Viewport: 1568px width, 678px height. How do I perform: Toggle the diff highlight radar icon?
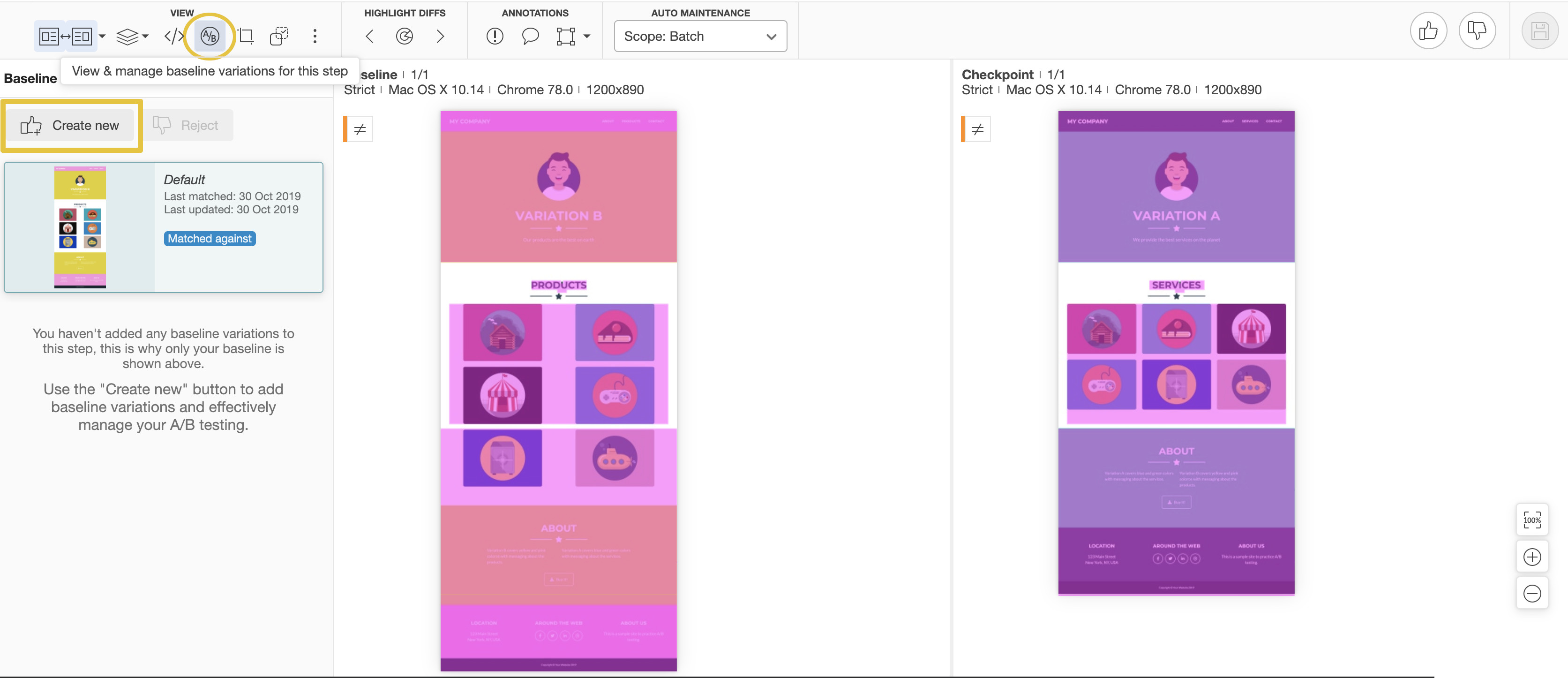(x=405, y=37)
